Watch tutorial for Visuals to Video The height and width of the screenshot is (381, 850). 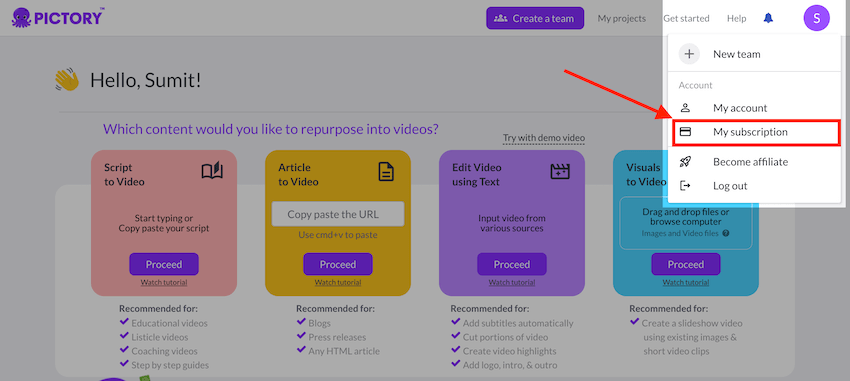click(686, 282)
